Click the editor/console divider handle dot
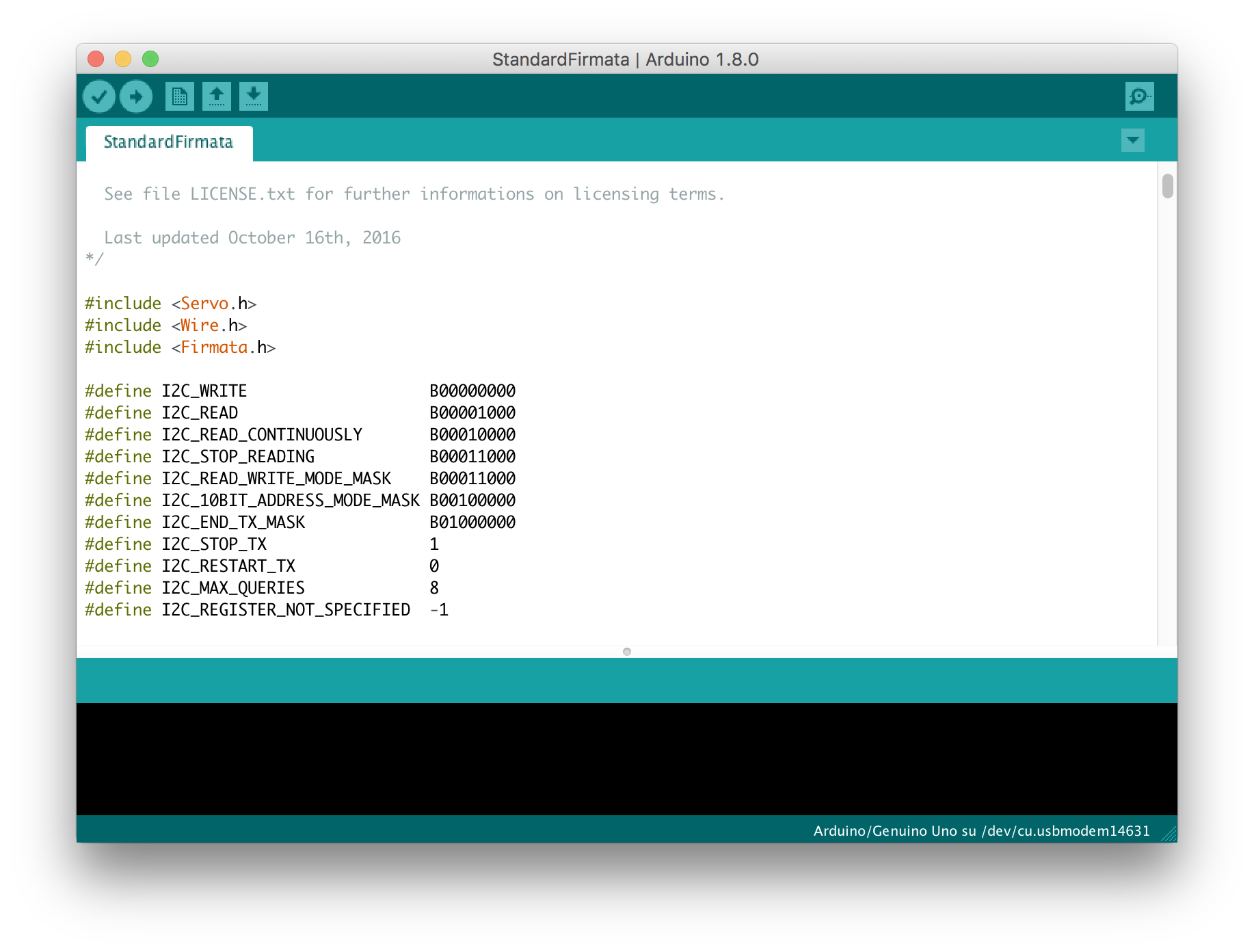The height and width of the screenshot is (952, 1254). pyautogui.click(x=627, y=652)
